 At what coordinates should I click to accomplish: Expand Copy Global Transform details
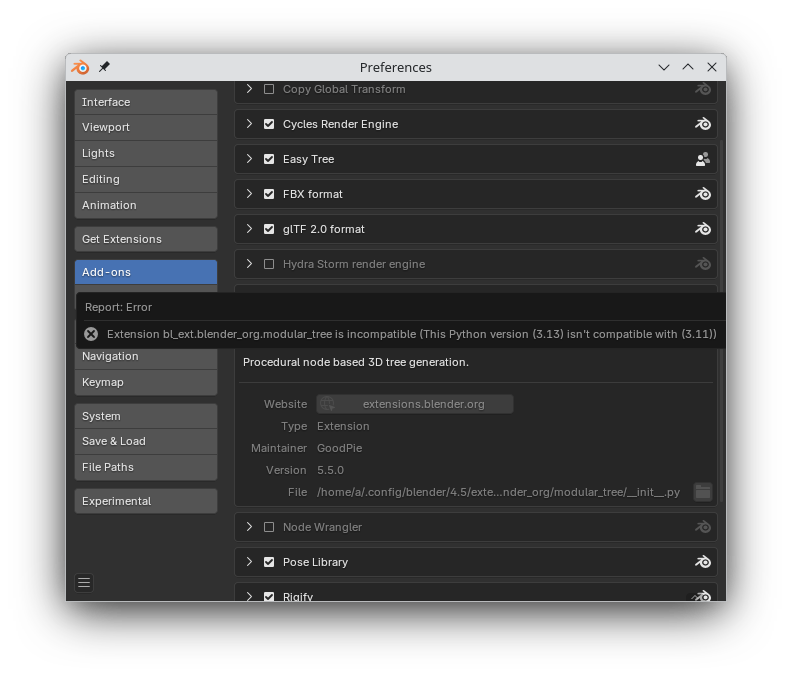(x=249, y=88)
